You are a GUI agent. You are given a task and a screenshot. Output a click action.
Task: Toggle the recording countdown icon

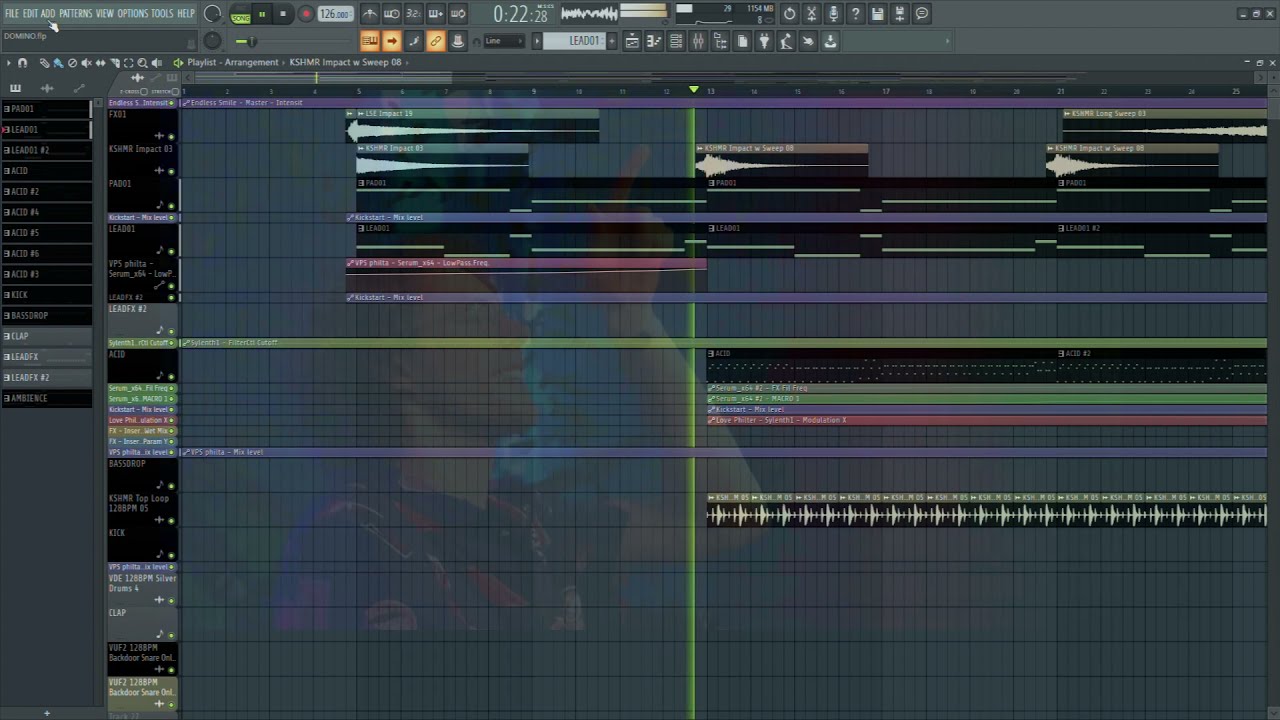414,14
